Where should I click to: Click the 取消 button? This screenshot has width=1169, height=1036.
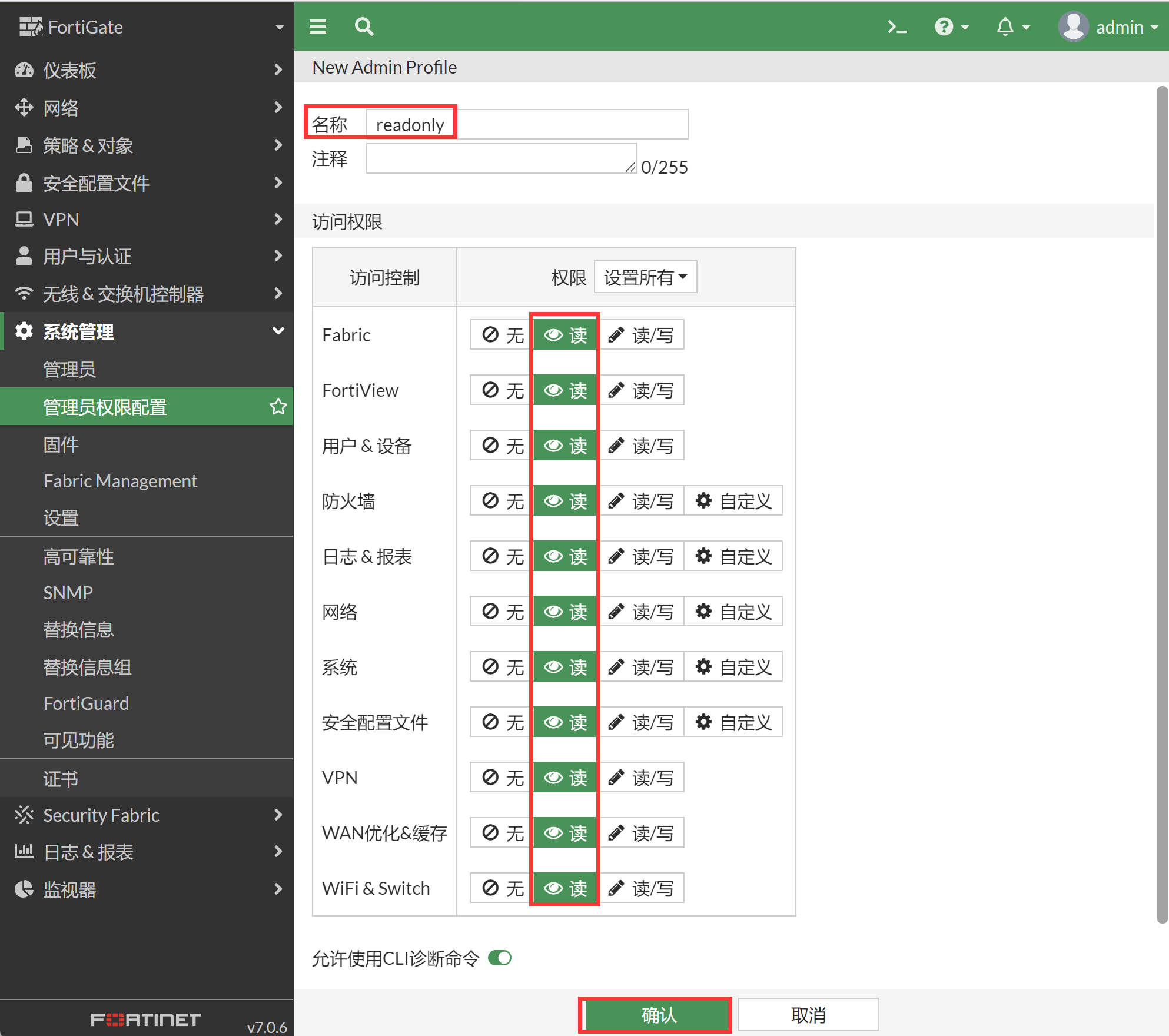pos(808,1015)
